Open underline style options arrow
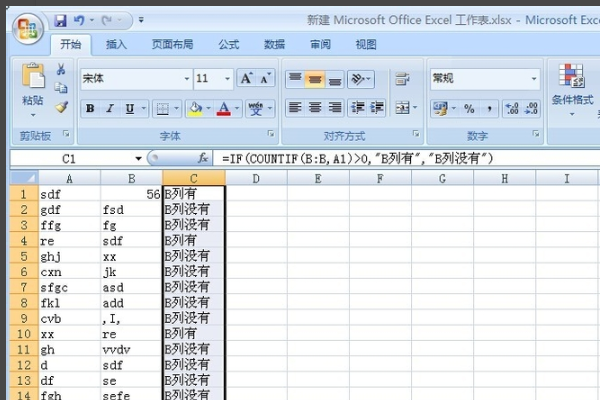This screenshot has height=400, width=600. coord(144,109)
